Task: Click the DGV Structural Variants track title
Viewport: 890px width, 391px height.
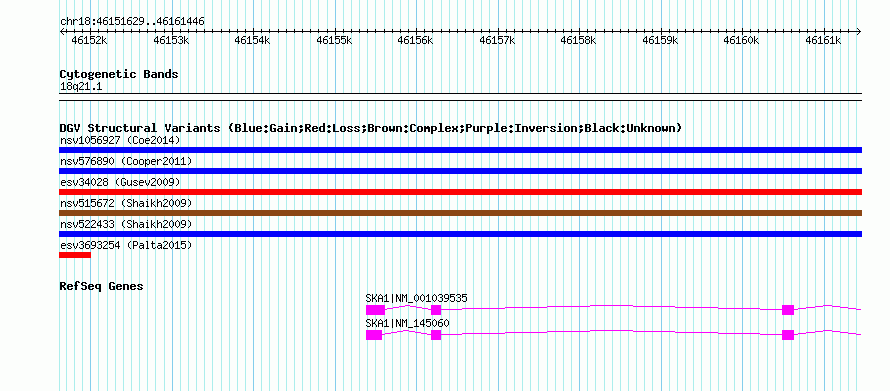Action: point(371,128)
